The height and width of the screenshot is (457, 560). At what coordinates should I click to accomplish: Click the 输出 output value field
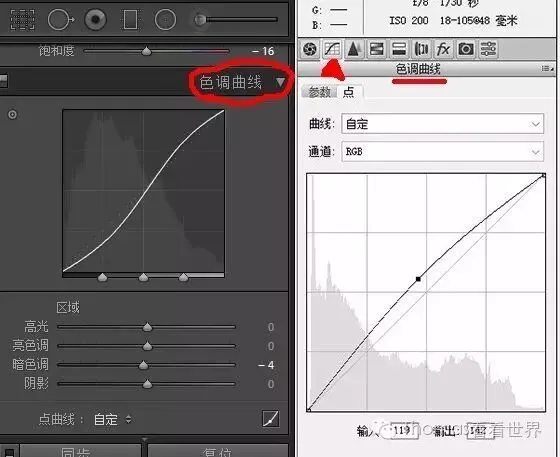click(x=481, y=431)
